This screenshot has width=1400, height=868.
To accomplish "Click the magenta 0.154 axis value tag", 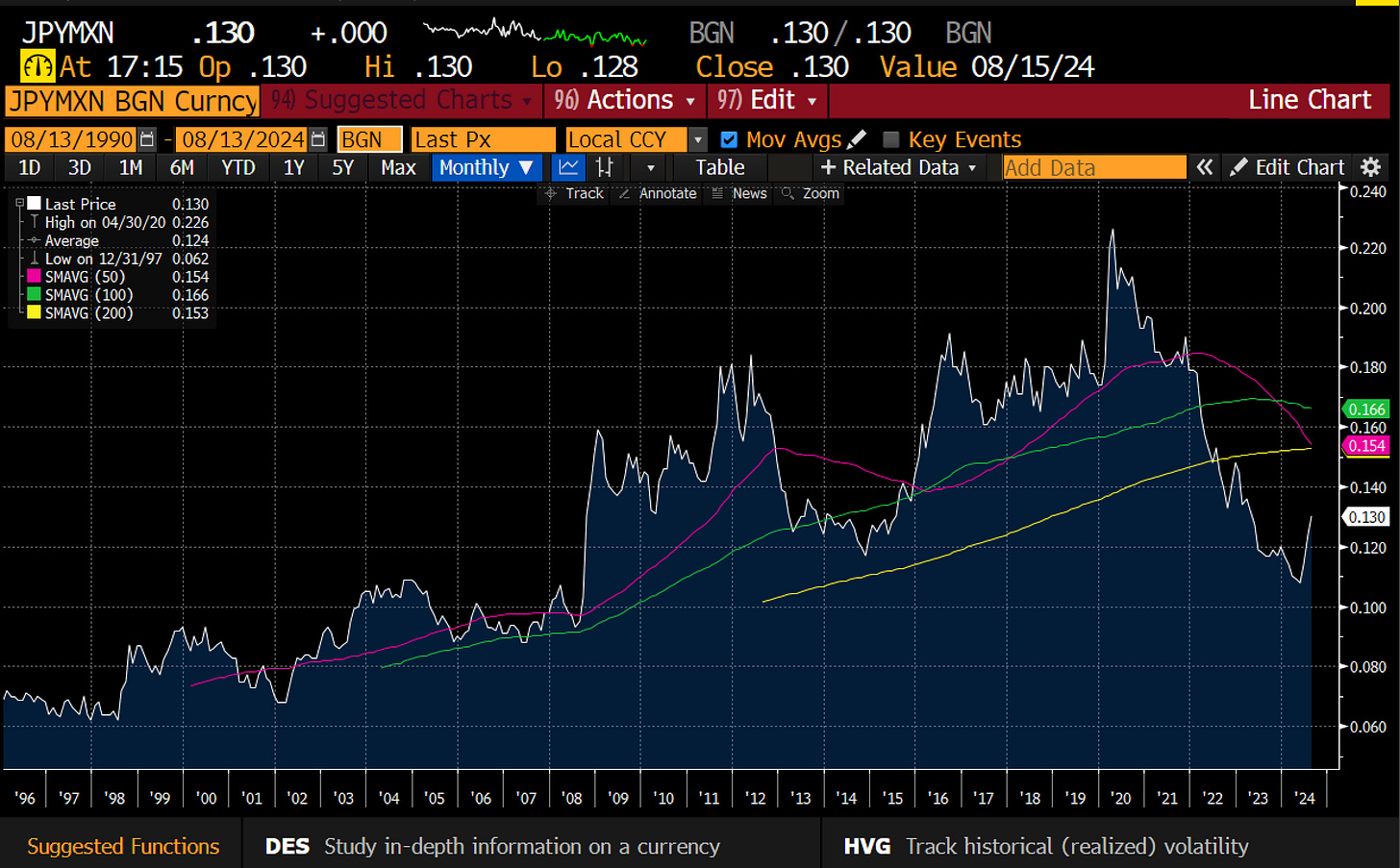I will [x=1365, y=446].
